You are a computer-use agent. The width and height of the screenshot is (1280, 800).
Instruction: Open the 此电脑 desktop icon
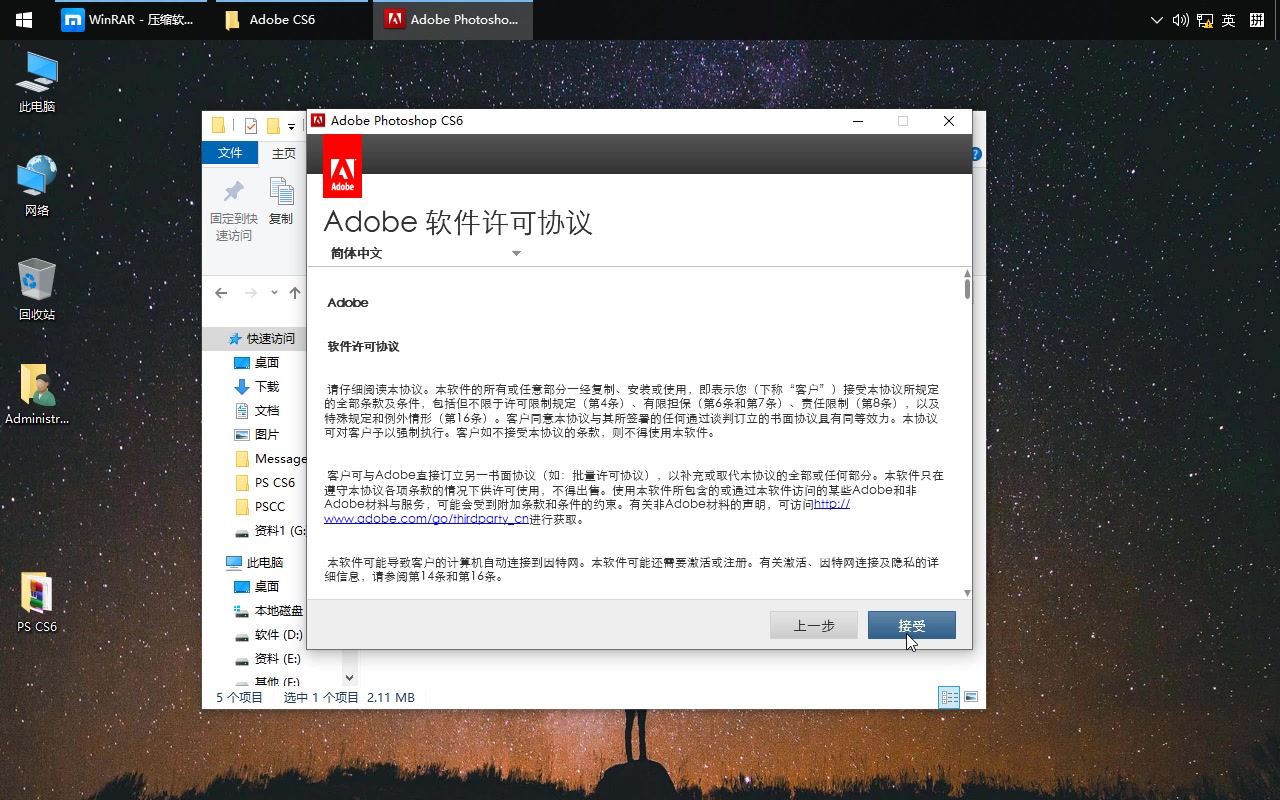pos(37,82)
